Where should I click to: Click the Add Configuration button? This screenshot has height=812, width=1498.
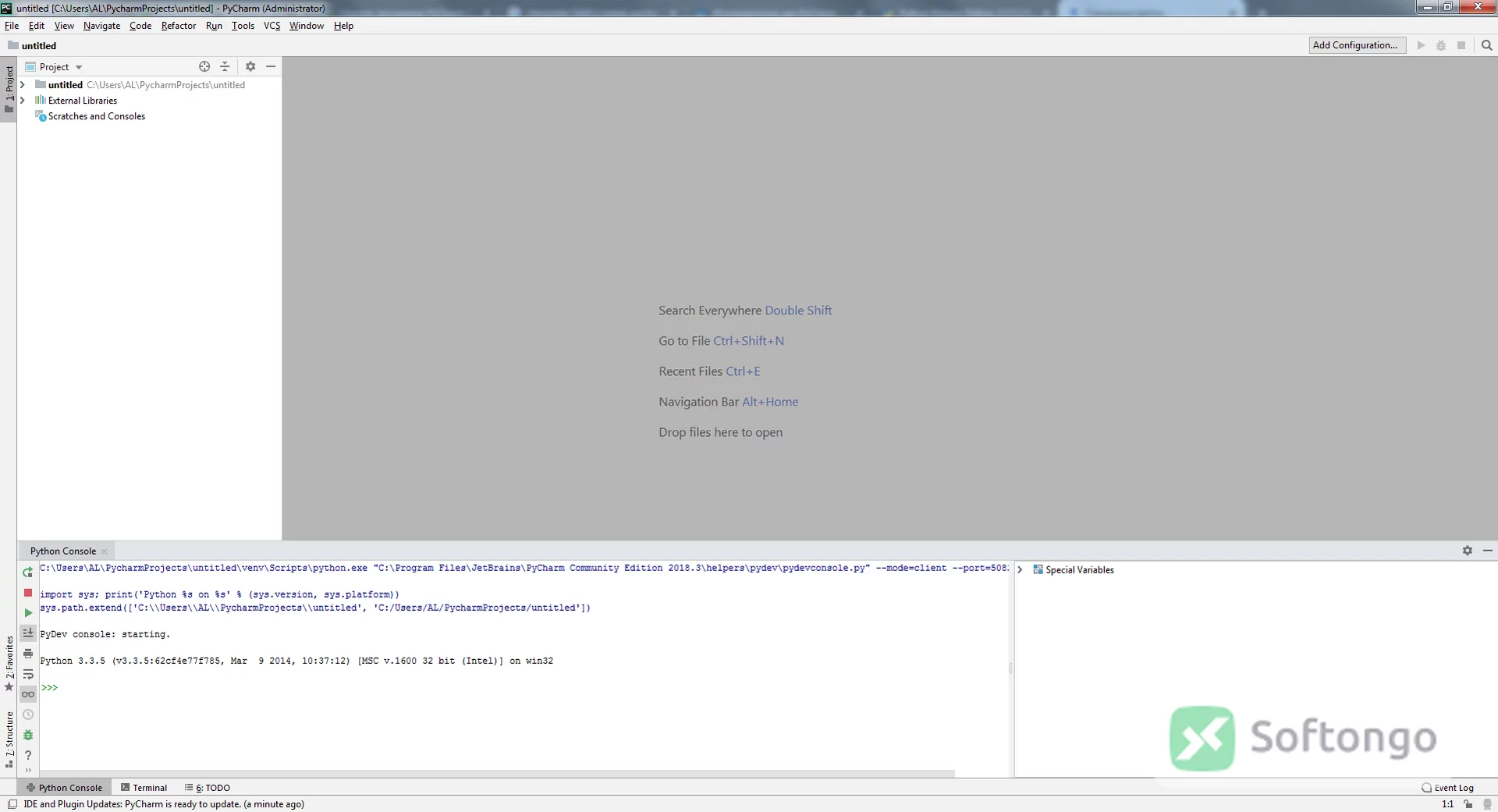click(x=1356, y=45)
